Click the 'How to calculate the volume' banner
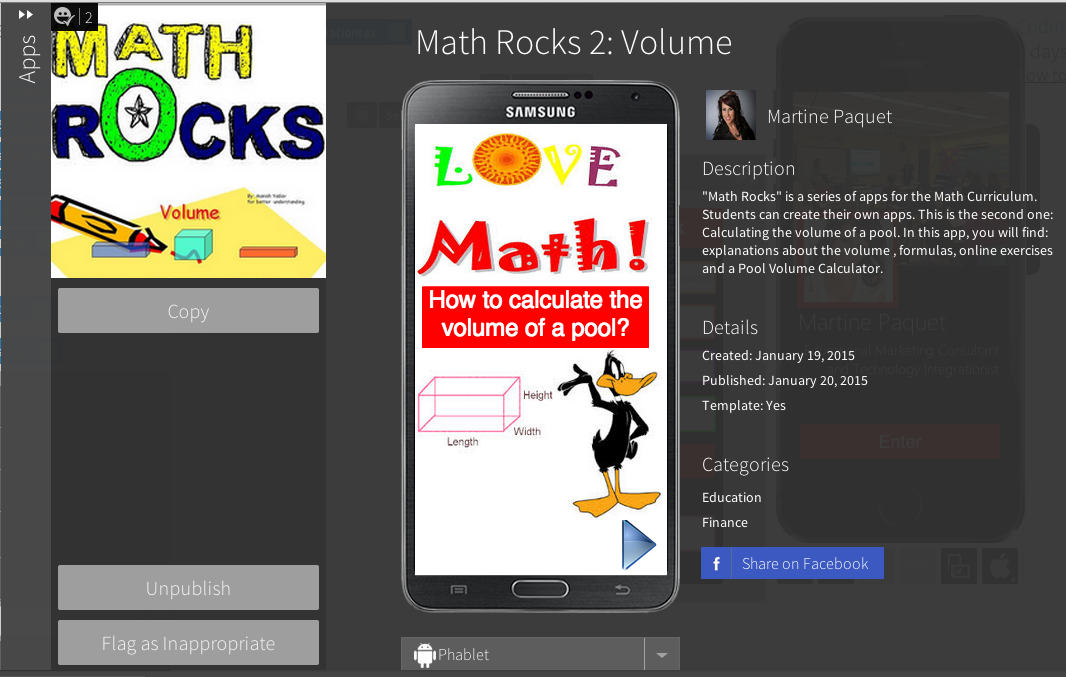This screenshot has width=1066, height=677. click(535, 316)
